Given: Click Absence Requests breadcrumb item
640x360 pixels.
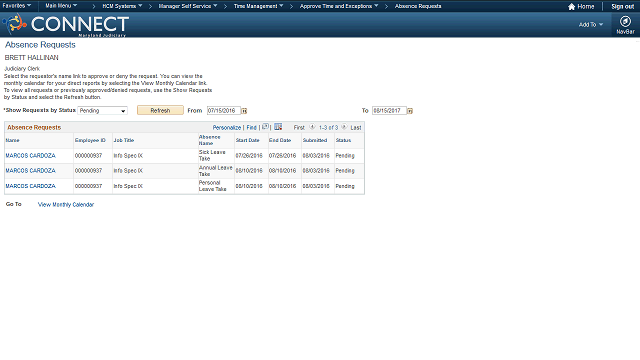Looking at the screenshot, I should point(418,6).
